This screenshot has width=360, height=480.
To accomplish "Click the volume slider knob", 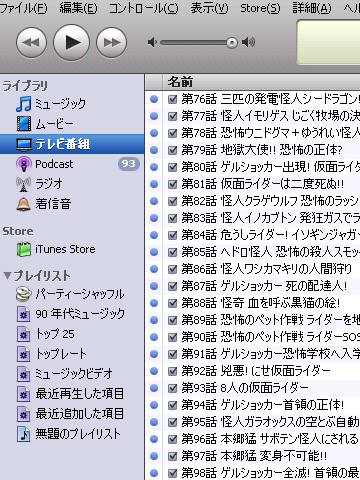I will click(x=232, y=42).
